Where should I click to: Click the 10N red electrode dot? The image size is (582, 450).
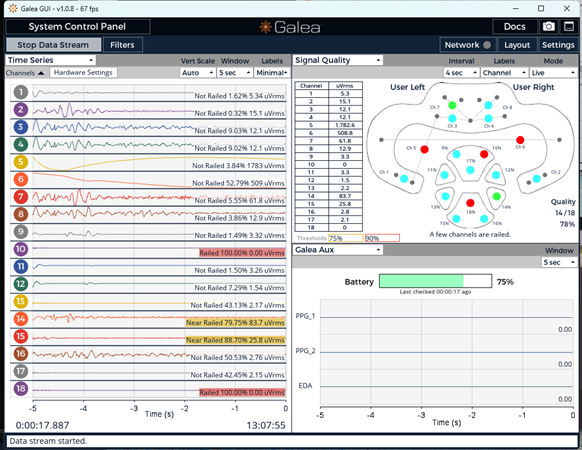click(x=484, y=154)
